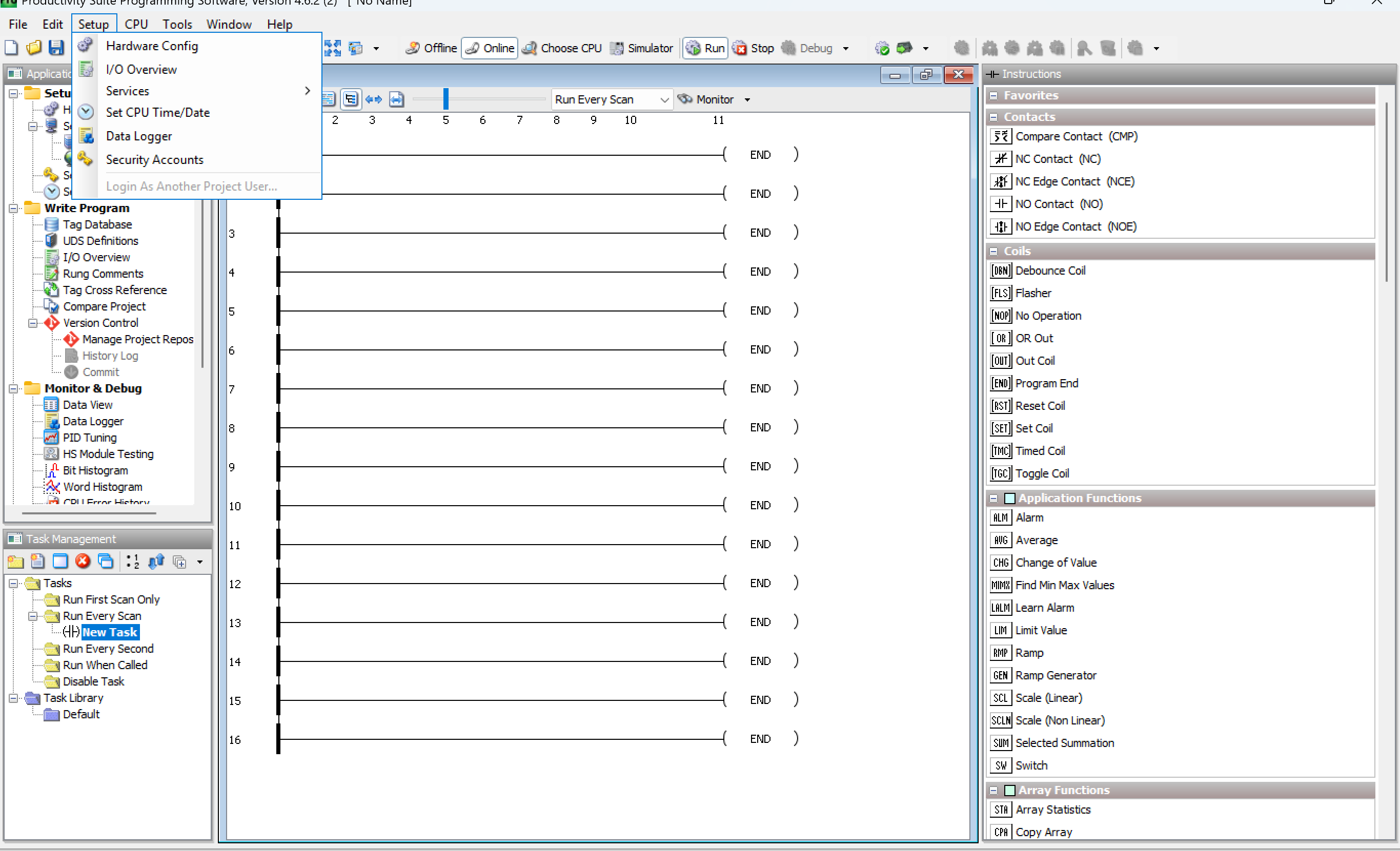Save the project with the floppy disk icon
The image size is (1400, 851).
[56, 48]
